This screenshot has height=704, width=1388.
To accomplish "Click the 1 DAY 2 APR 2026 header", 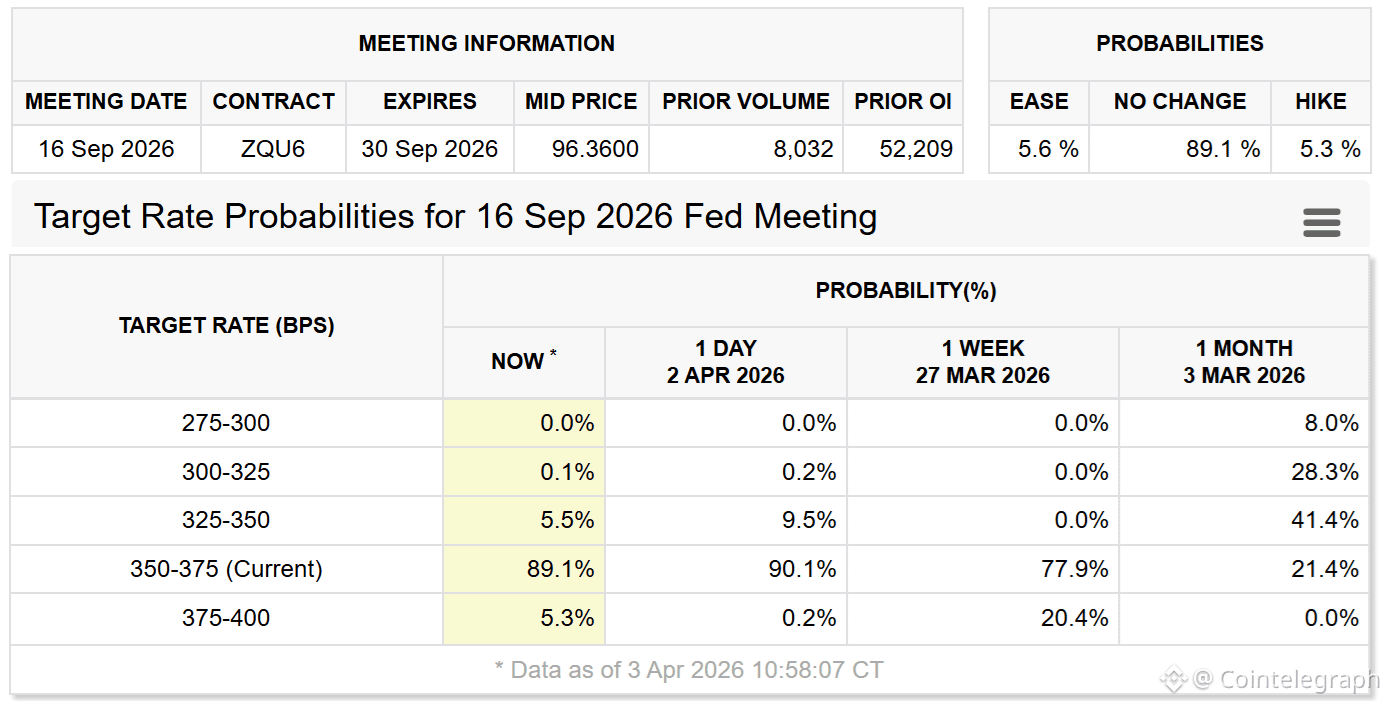I will click(x=726, y=362).
